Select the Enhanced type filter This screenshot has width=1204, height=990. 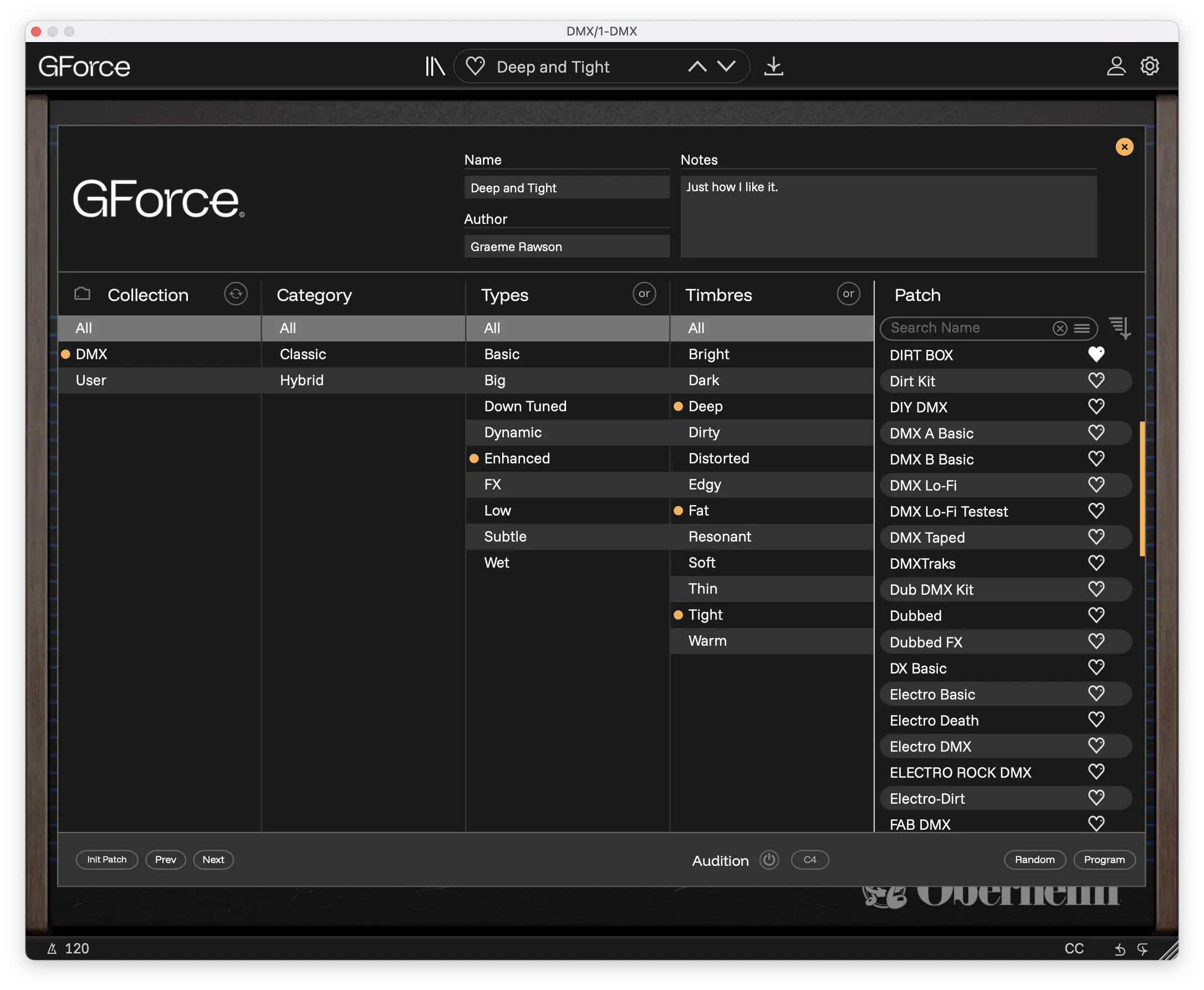tap(568, 458)
